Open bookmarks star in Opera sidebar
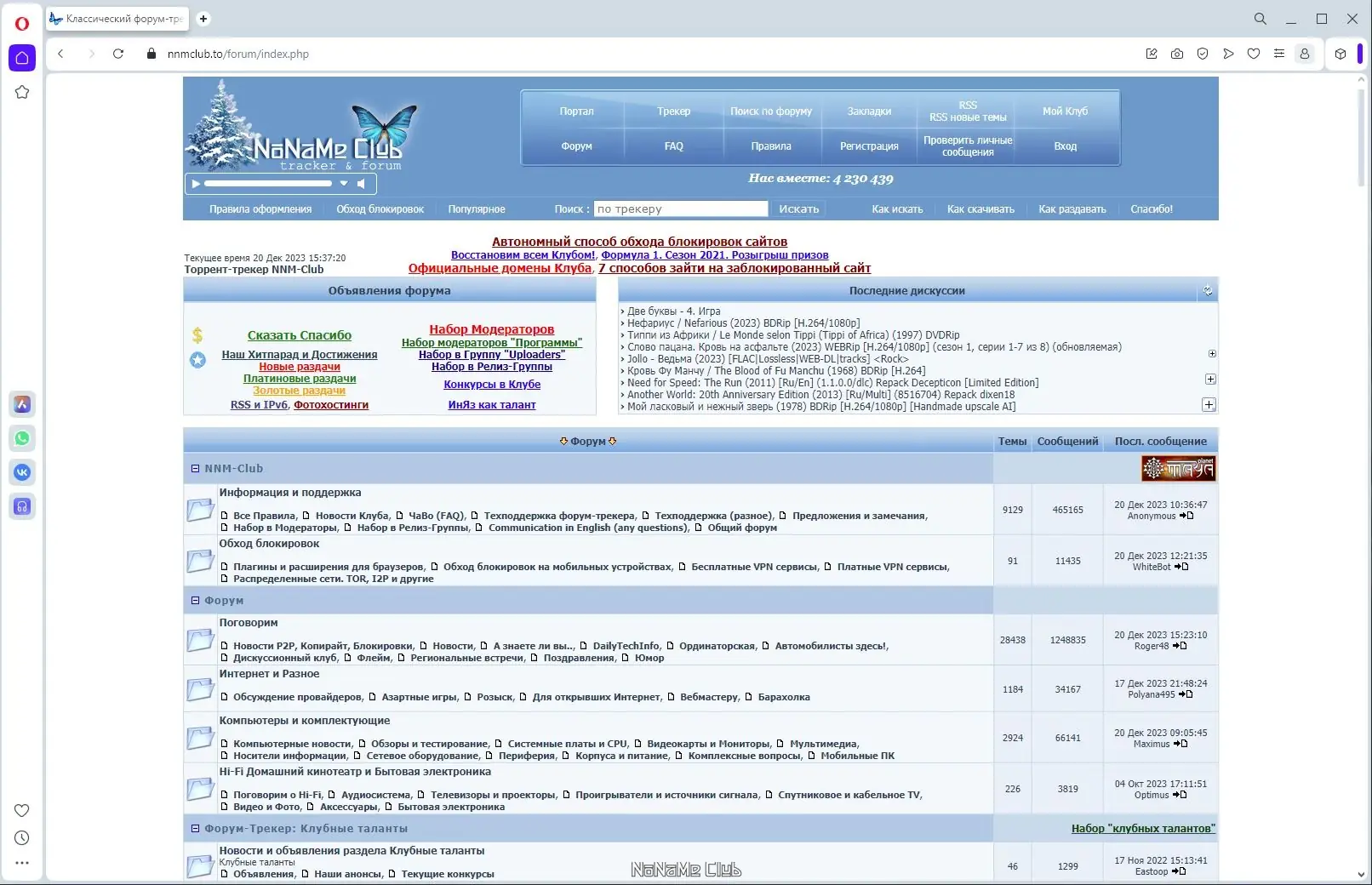Viewport: 1372px width, 885px height. 22,92
